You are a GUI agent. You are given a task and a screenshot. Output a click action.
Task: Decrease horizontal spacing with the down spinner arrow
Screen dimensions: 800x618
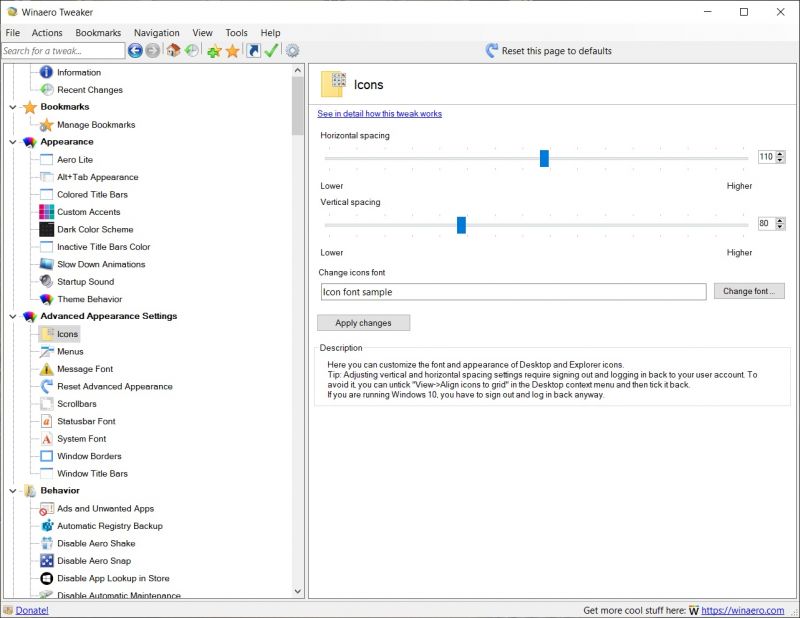click(780, 160)
